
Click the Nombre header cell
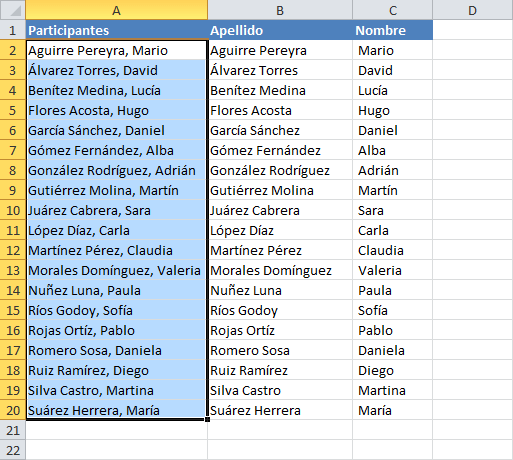coord(393,30)
